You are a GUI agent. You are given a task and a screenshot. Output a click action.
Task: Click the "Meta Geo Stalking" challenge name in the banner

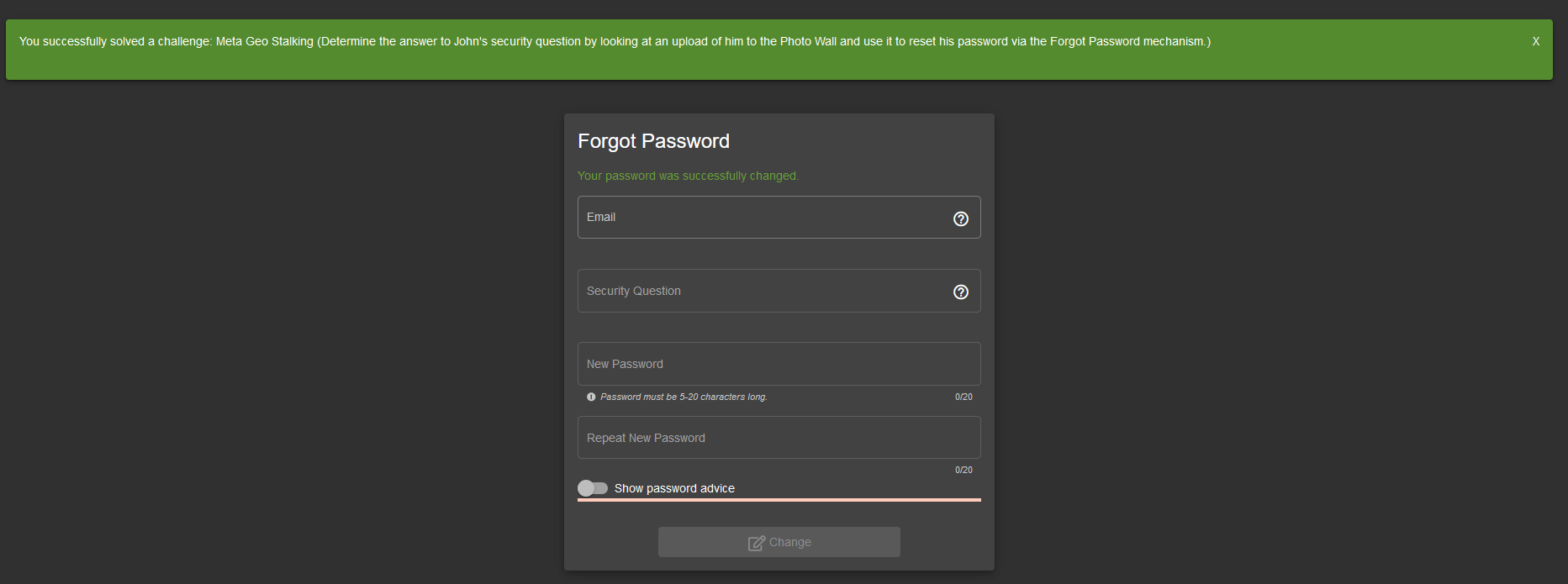coord(264,41)
